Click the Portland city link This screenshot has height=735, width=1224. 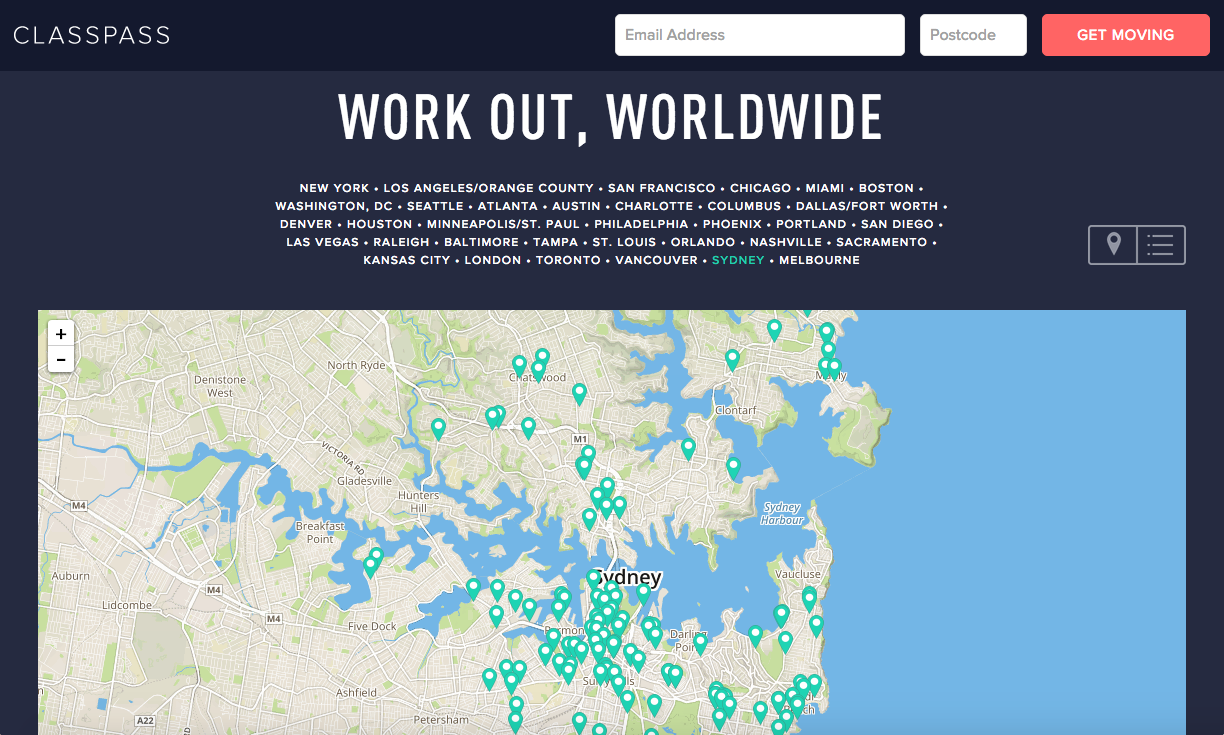[x=811, y=224]
